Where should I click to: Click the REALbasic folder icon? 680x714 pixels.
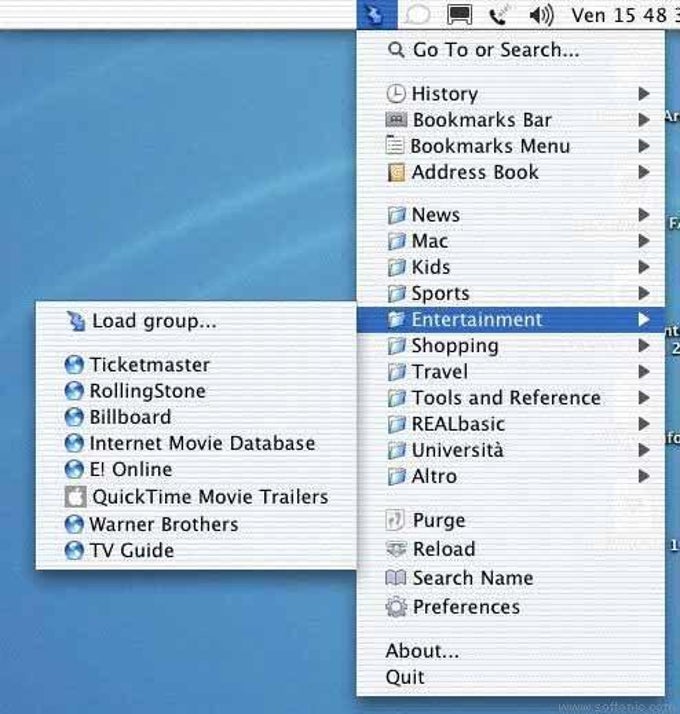tap(396, 424)
